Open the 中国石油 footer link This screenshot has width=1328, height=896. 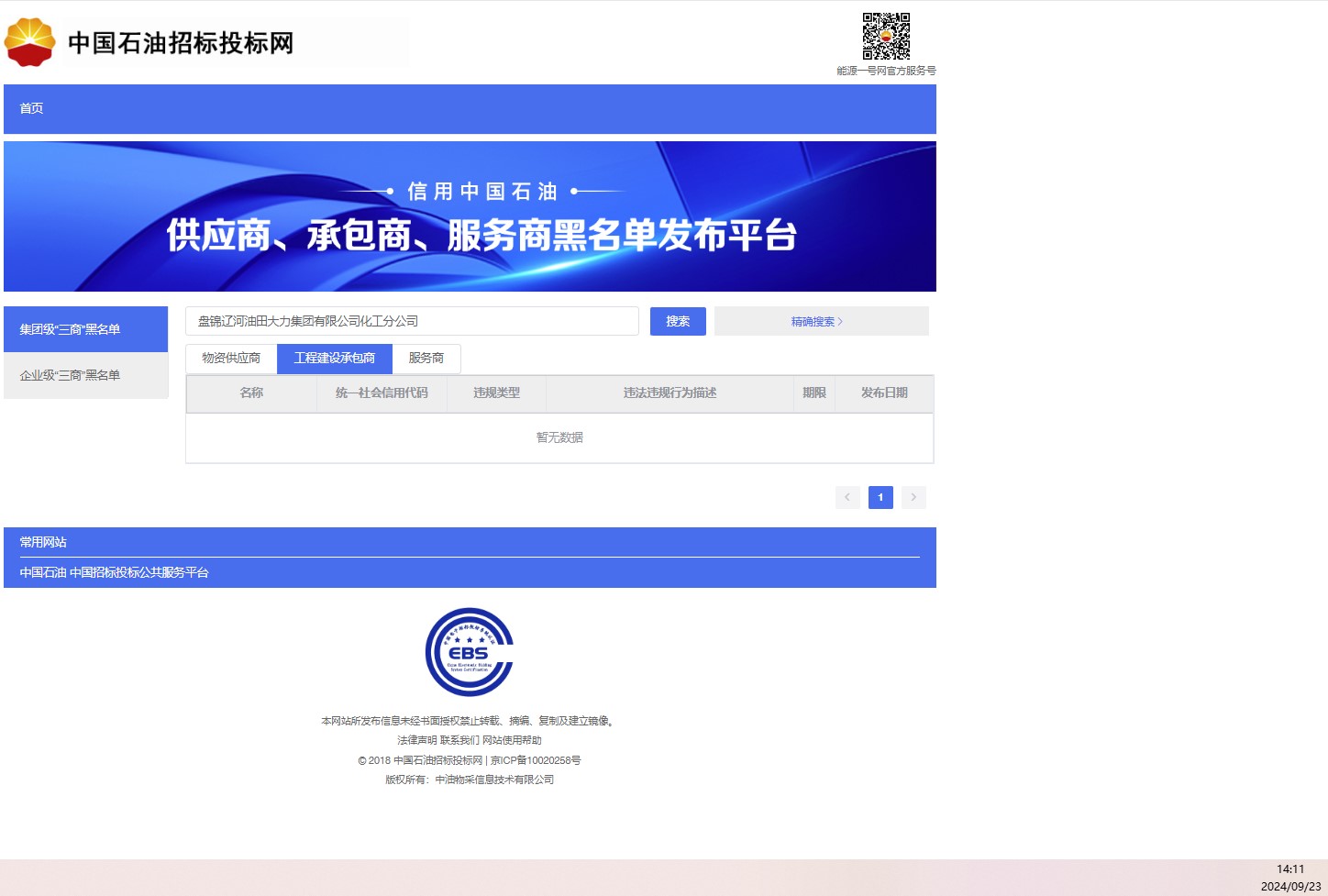[43, 572]
